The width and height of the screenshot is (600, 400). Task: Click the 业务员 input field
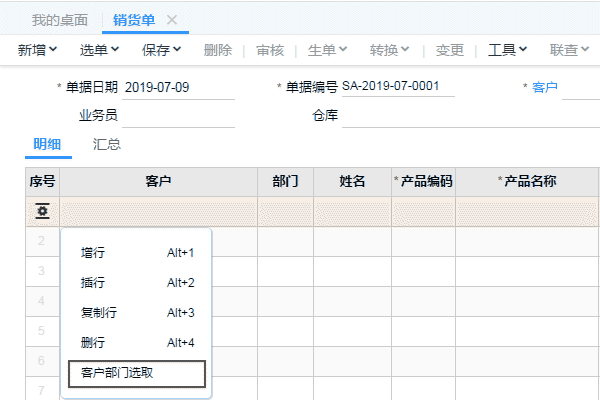pyautogui.click(x=178, y=115)
